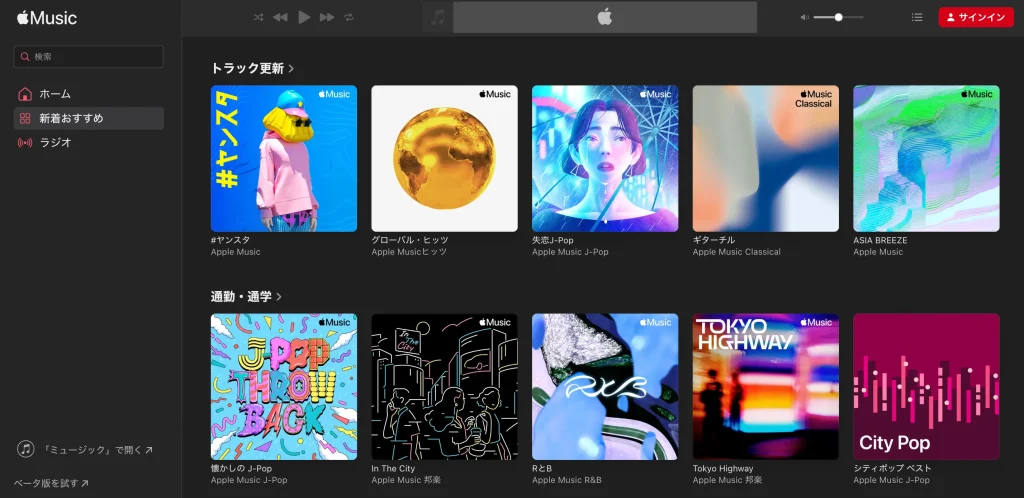Open the Tokyo Highway playlist thumbnail

pos(765,387)
